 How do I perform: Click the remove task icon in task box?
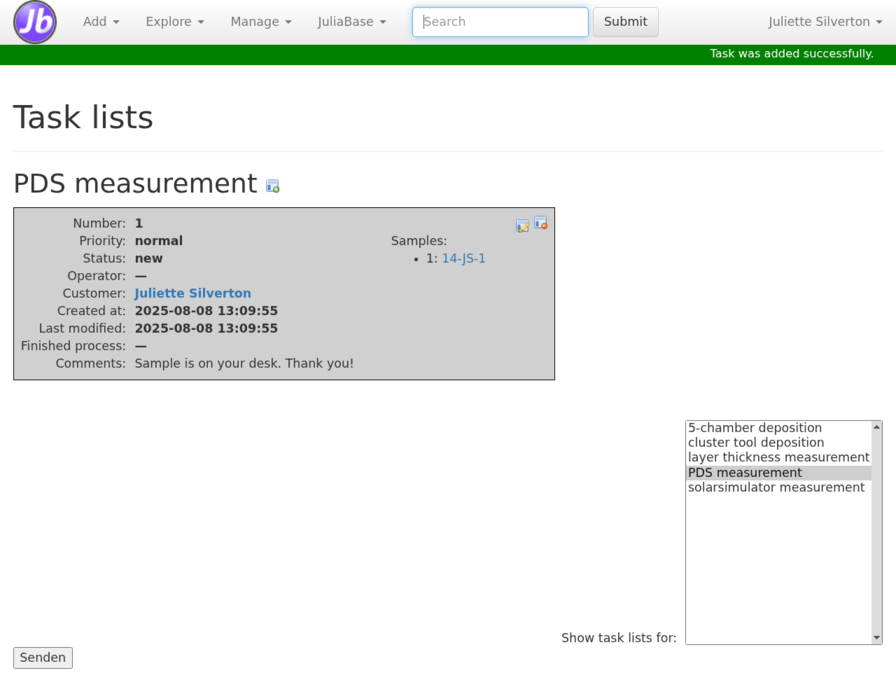[541, 222]
